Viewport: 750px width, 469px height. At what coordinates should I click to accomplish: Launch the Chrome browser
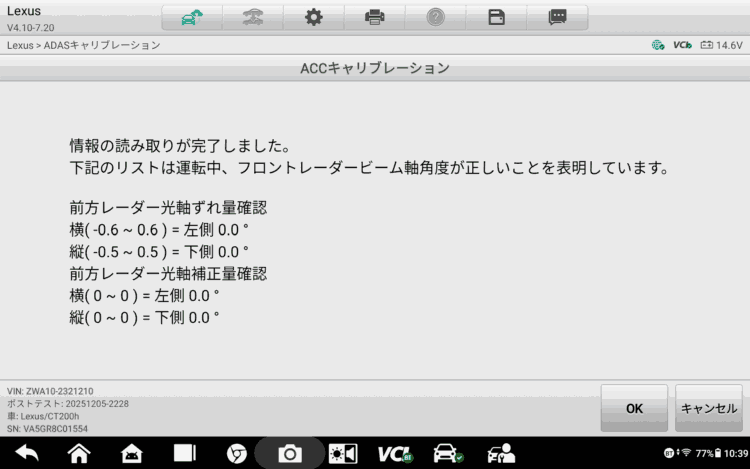pyautogui.click(x=237, y=453)
